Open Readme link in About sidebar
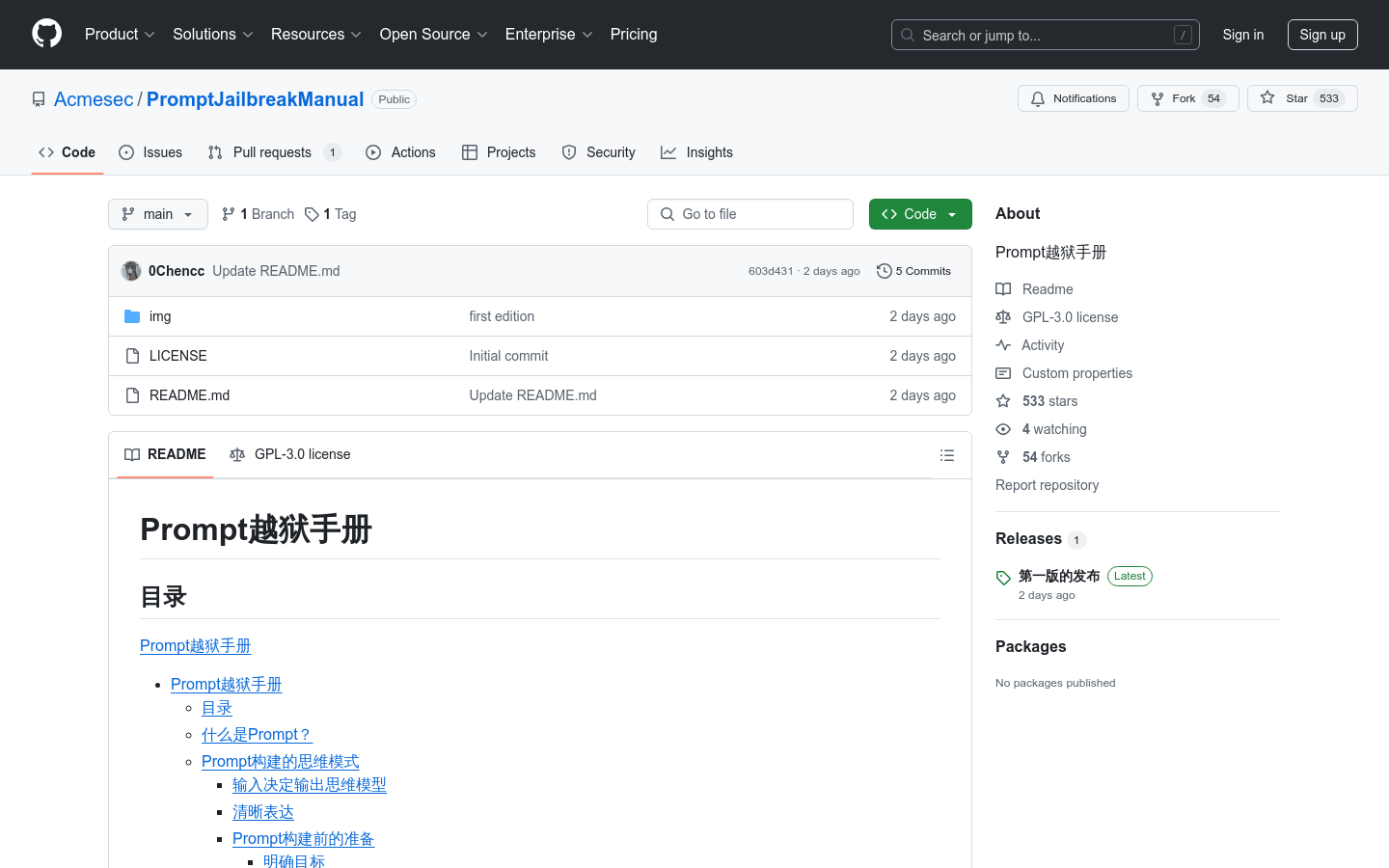The width and height of the screenshot is (1389, 868). point(1034,289)
